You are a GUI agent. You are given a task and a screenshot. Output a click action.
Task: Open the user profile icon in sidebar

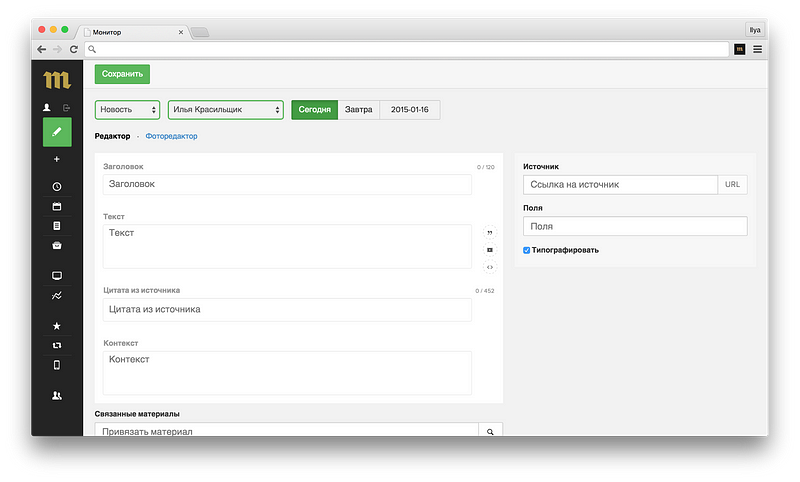[47, 107]
